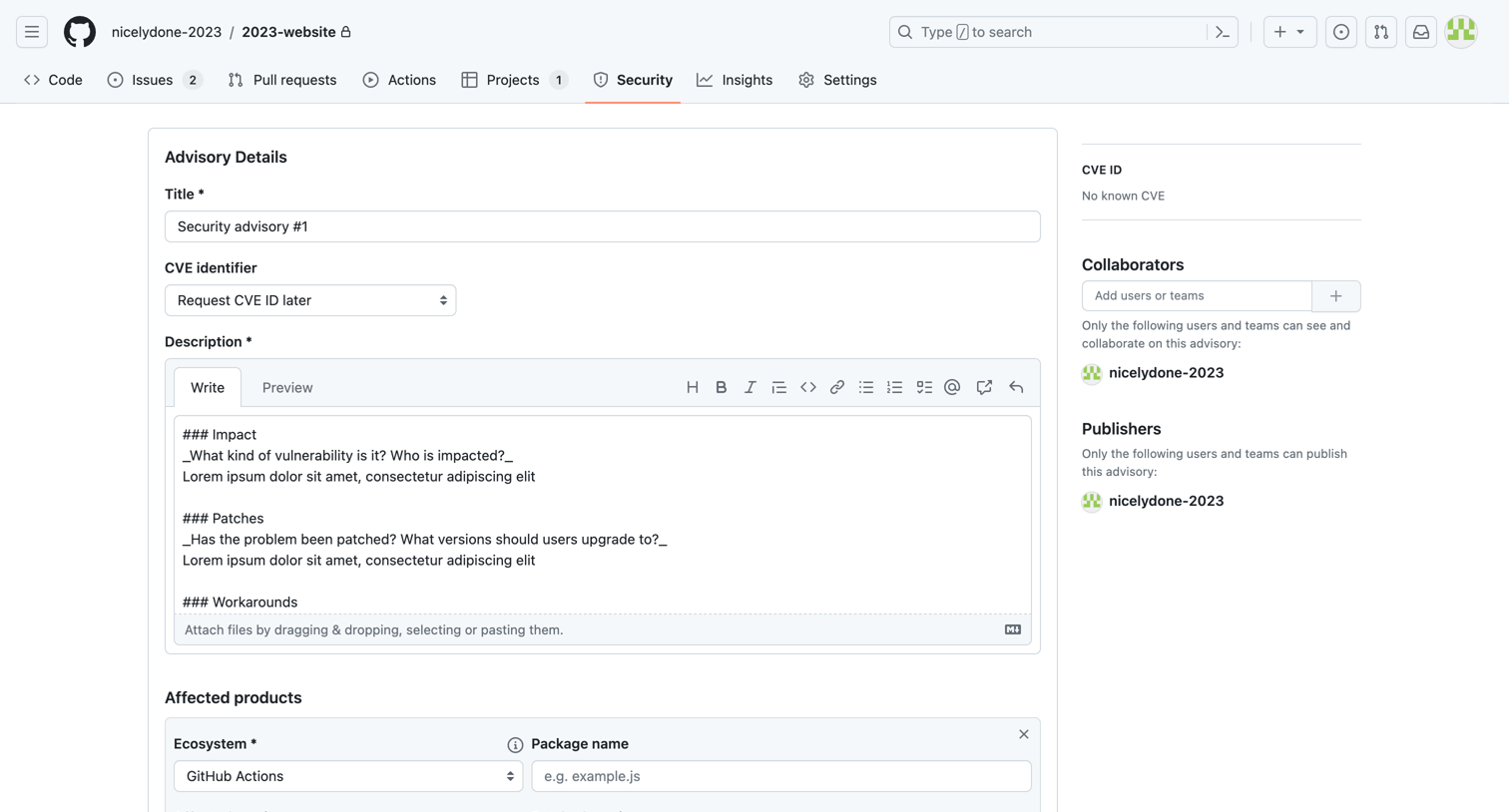The image size is (1509, 812).
Task: Insert a heading in the description
Action: pyautogui.click(x=693, y=387)
